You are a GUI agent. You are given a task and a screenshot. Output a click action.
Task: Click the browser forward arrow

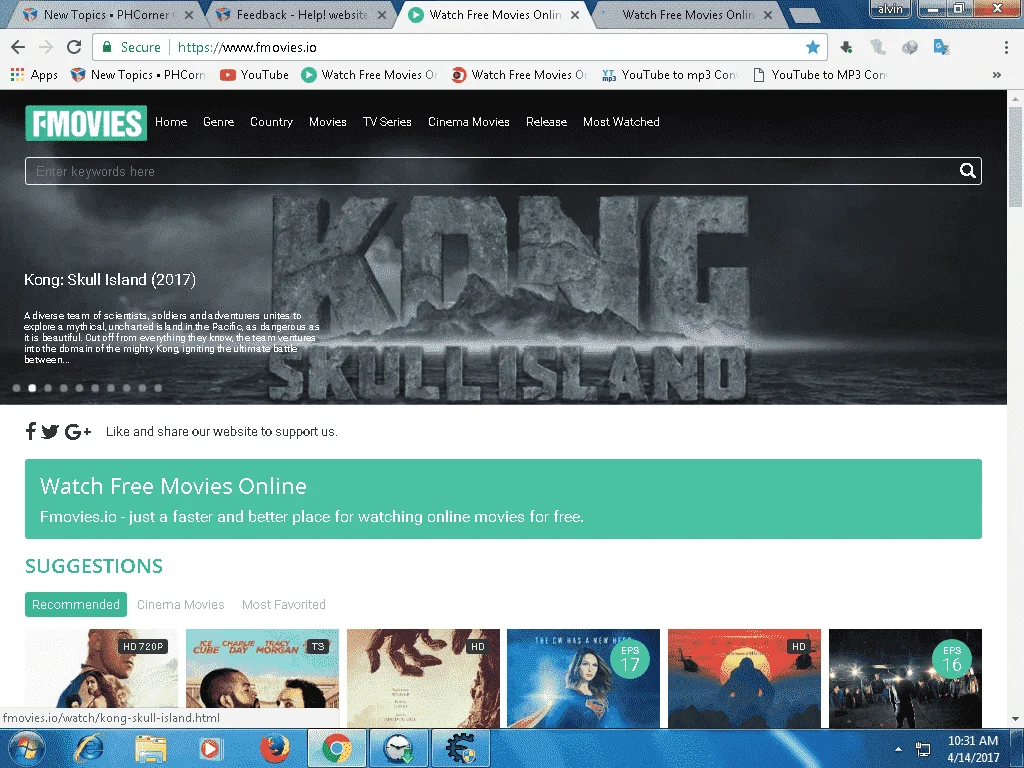point(46,47)
